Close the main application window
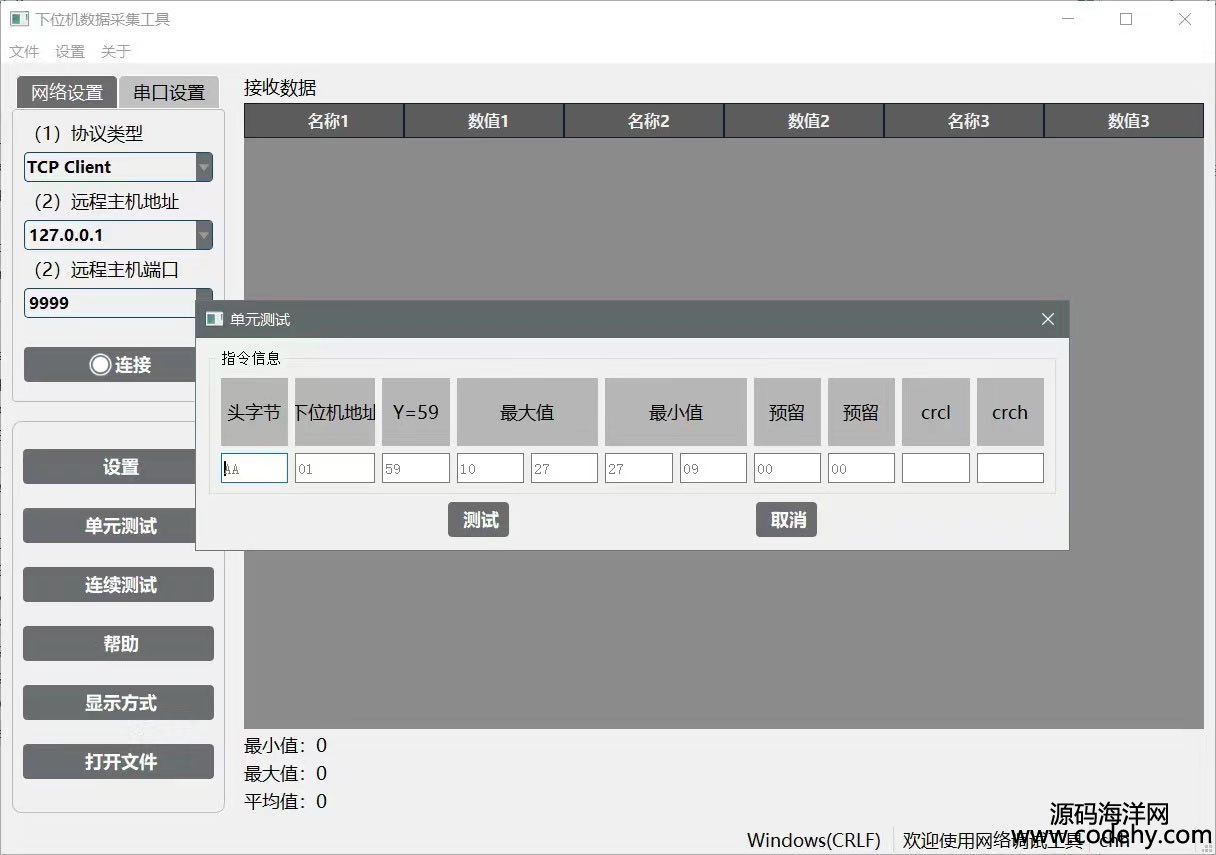1216x855 pixels. 1184,19
